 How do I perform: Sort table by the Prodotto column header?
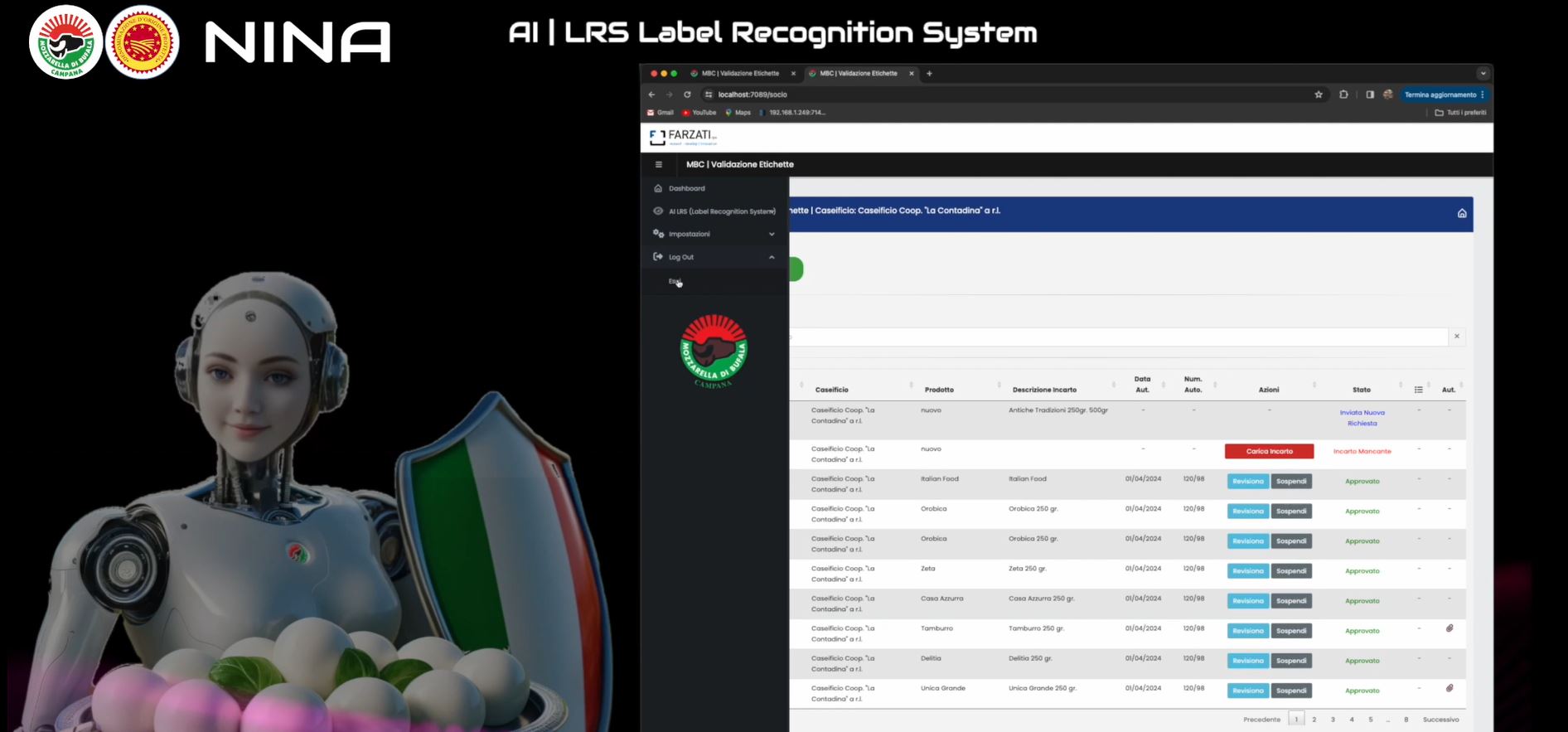click(x=939, y=390)
